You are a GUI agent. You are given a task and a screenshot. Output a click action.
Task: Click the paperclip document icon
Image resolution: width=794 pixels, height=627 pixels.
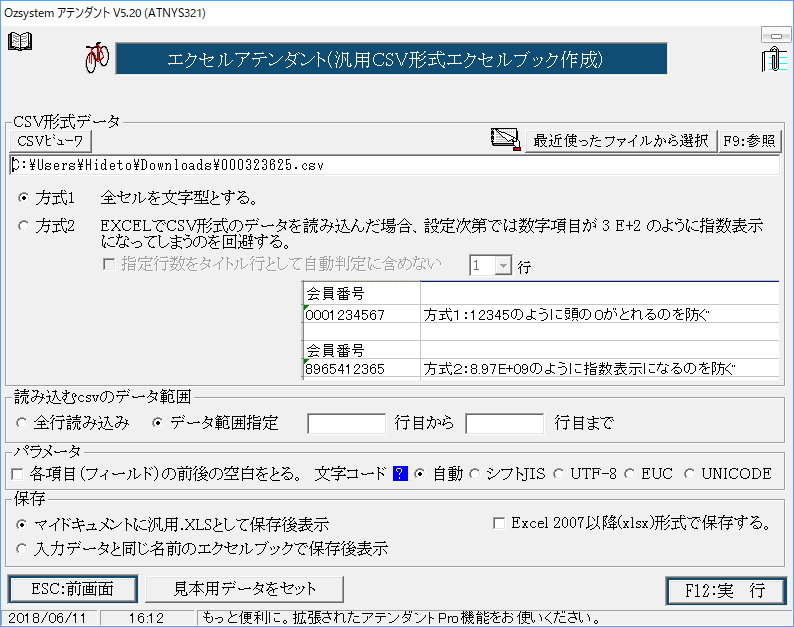pyautogui.click(x=774, y=59)
